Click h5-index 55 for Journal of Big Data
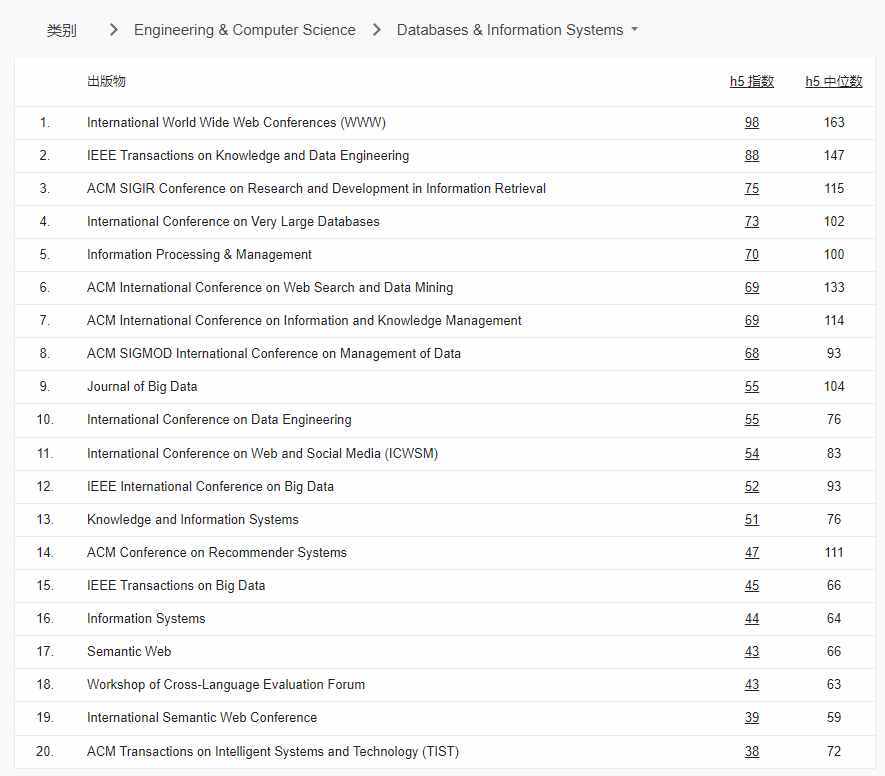The width and height of the screenshot is (885, 776). 751,386
